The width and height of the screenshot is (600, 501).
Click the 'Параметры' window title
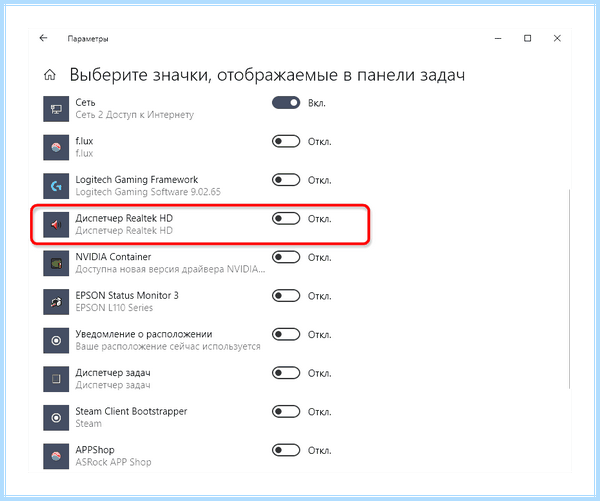point(88,39)
